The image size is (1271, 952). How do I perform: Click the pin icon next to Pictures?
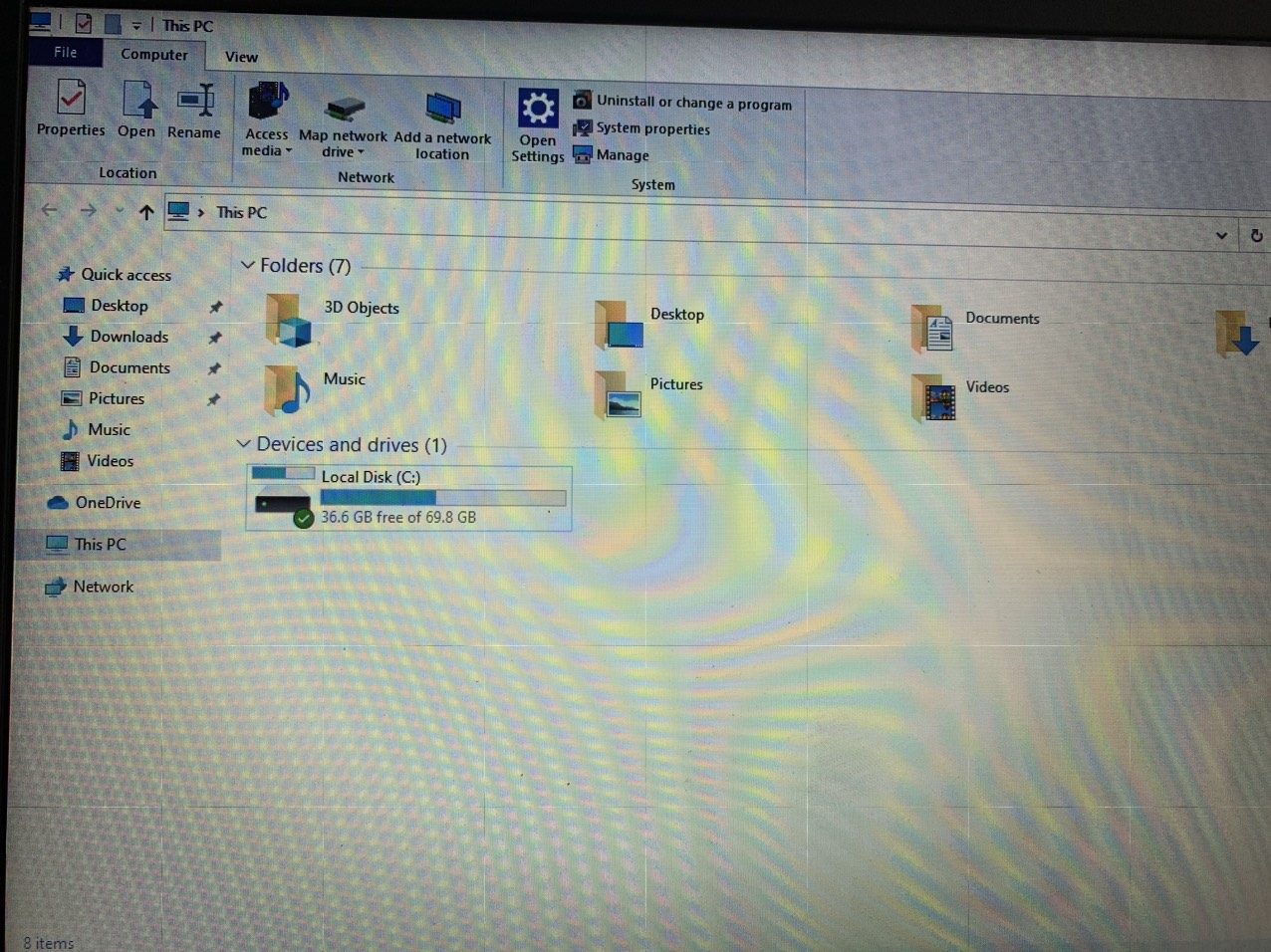(x=213, y=400)
